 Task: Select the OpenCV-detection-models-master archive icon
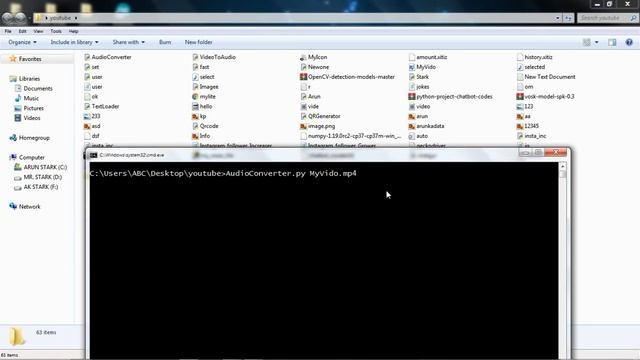click(303, 77)
